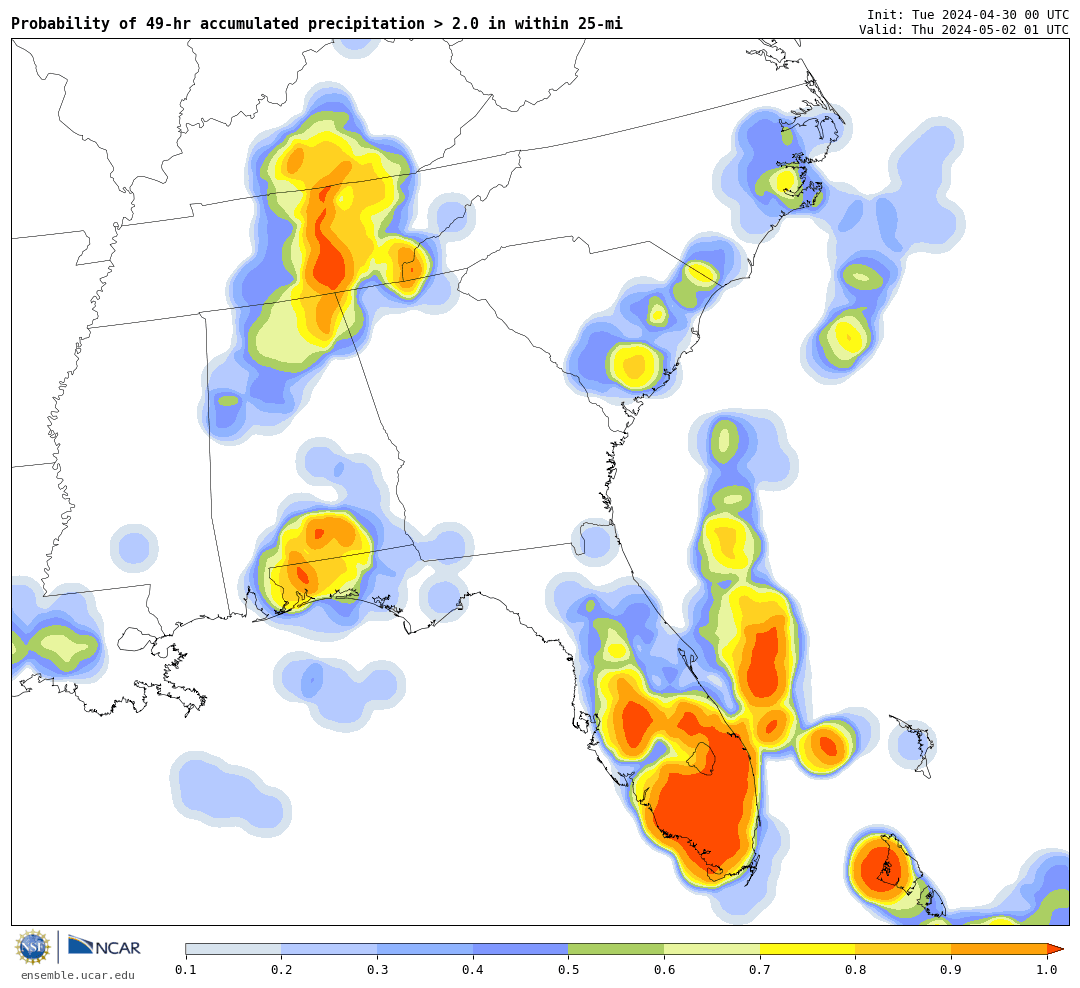Click the 0.1 colorbar tick label
The height and width of the screenshot is (988, 1080).
pos(185,969)
